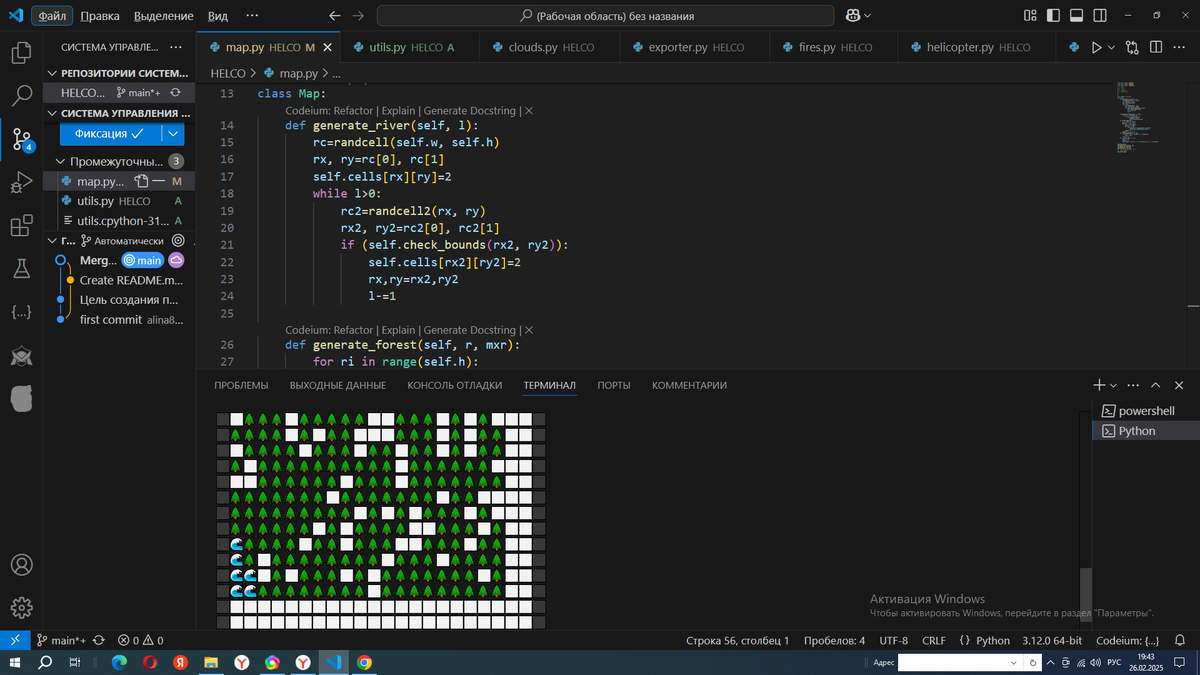
Task: Click the terminal panel vertical scrollbar
Action: [x=1086, y=595]
